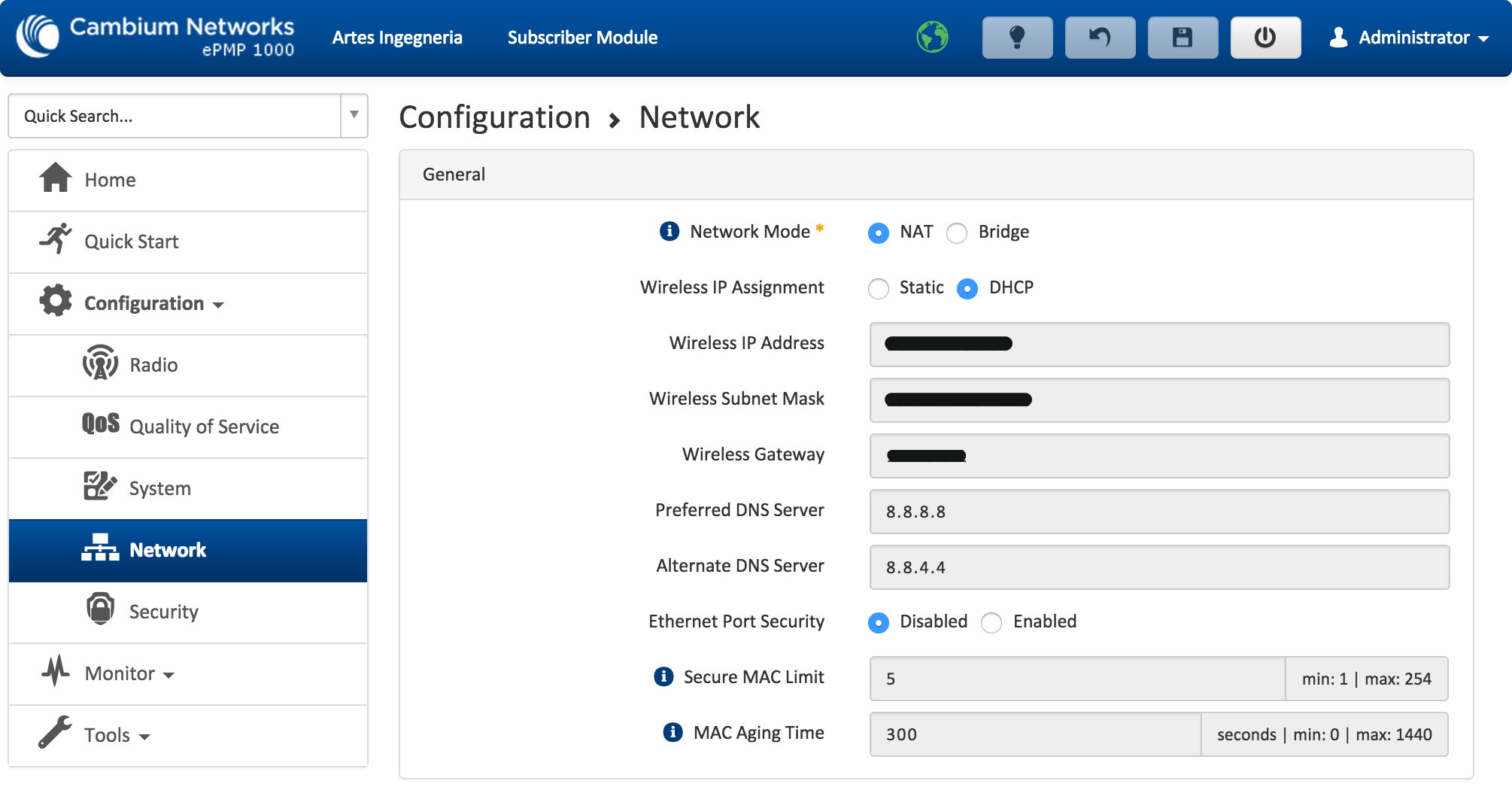
Task: Click the Wireless Gateway field
Action: [x=1159, y=456]
